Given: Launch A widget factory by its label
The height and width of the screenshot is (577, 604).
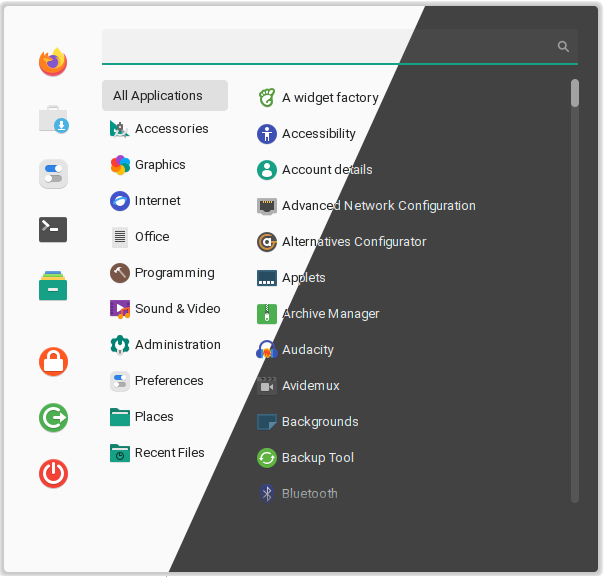Looking at the screenshot, I should [x=331, y=98].
